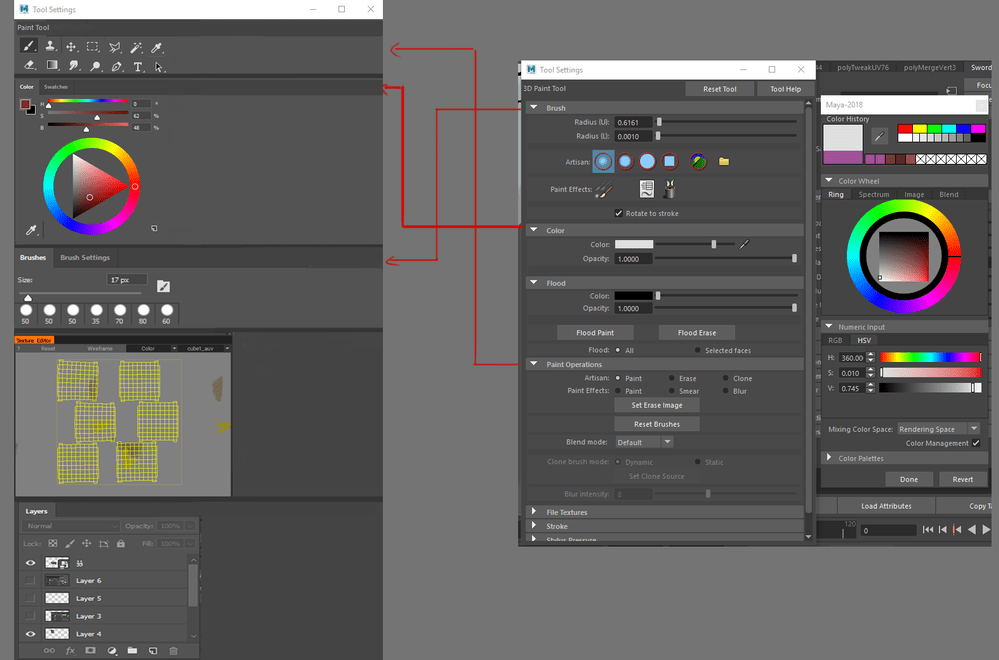Select Flood Selected faces radio button

pyautogui.click(x=698, y=350)
